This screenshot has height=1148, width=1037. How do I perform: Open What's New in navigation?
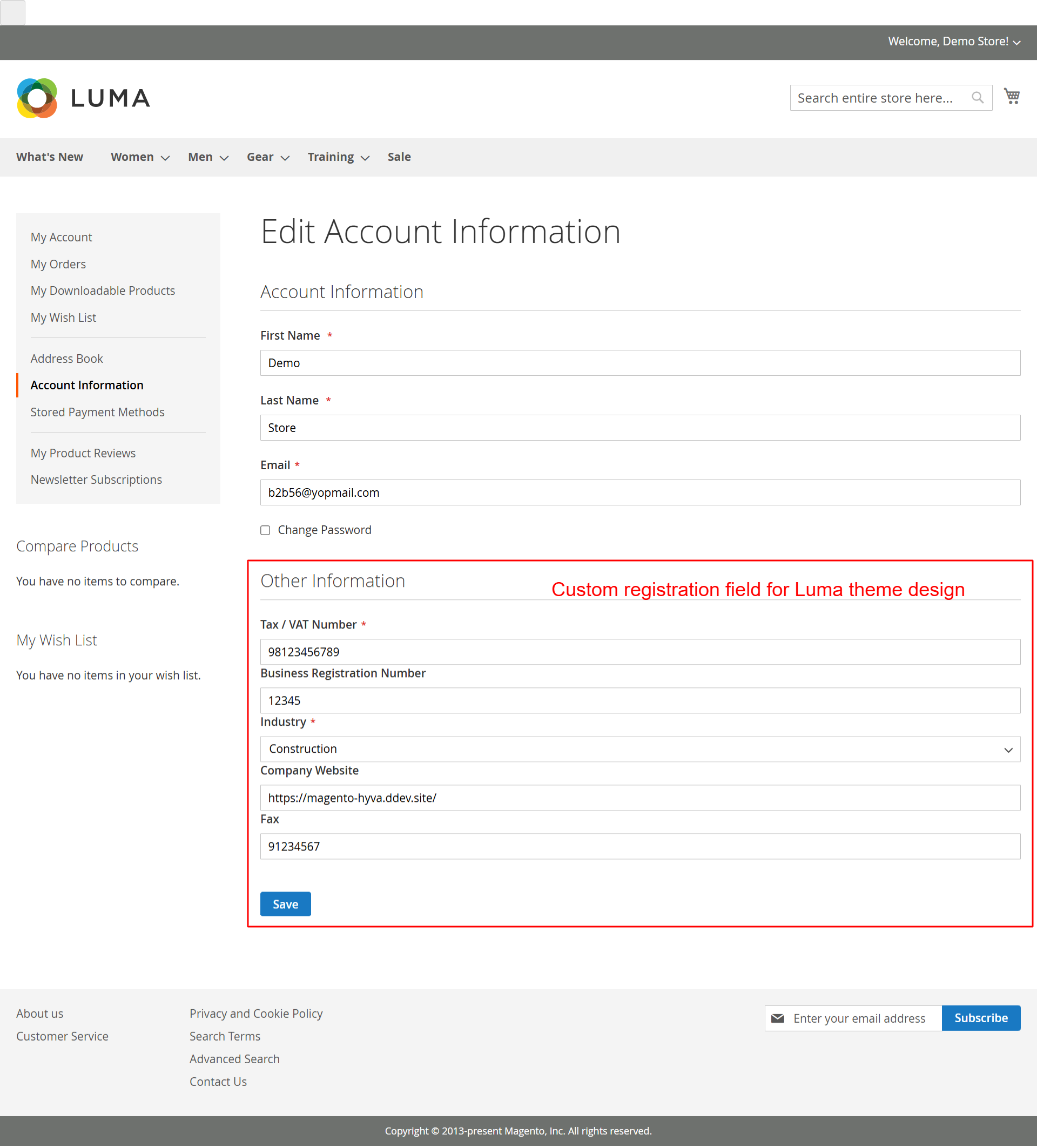point(50,157)
